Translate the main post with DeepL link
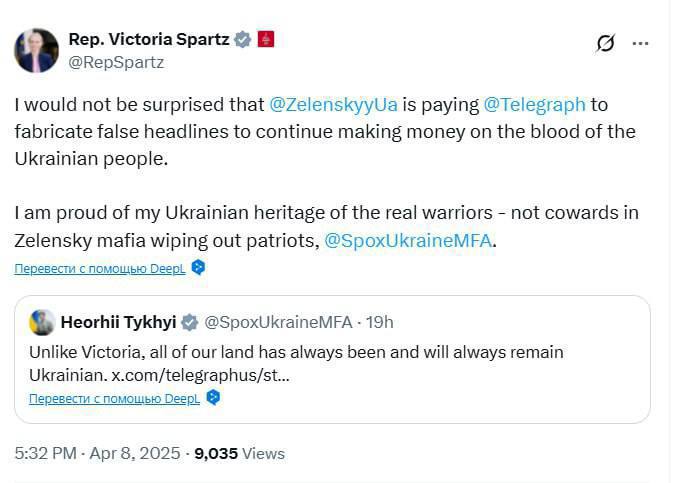This screenshot has width=681, height=483. pos(100,268)
